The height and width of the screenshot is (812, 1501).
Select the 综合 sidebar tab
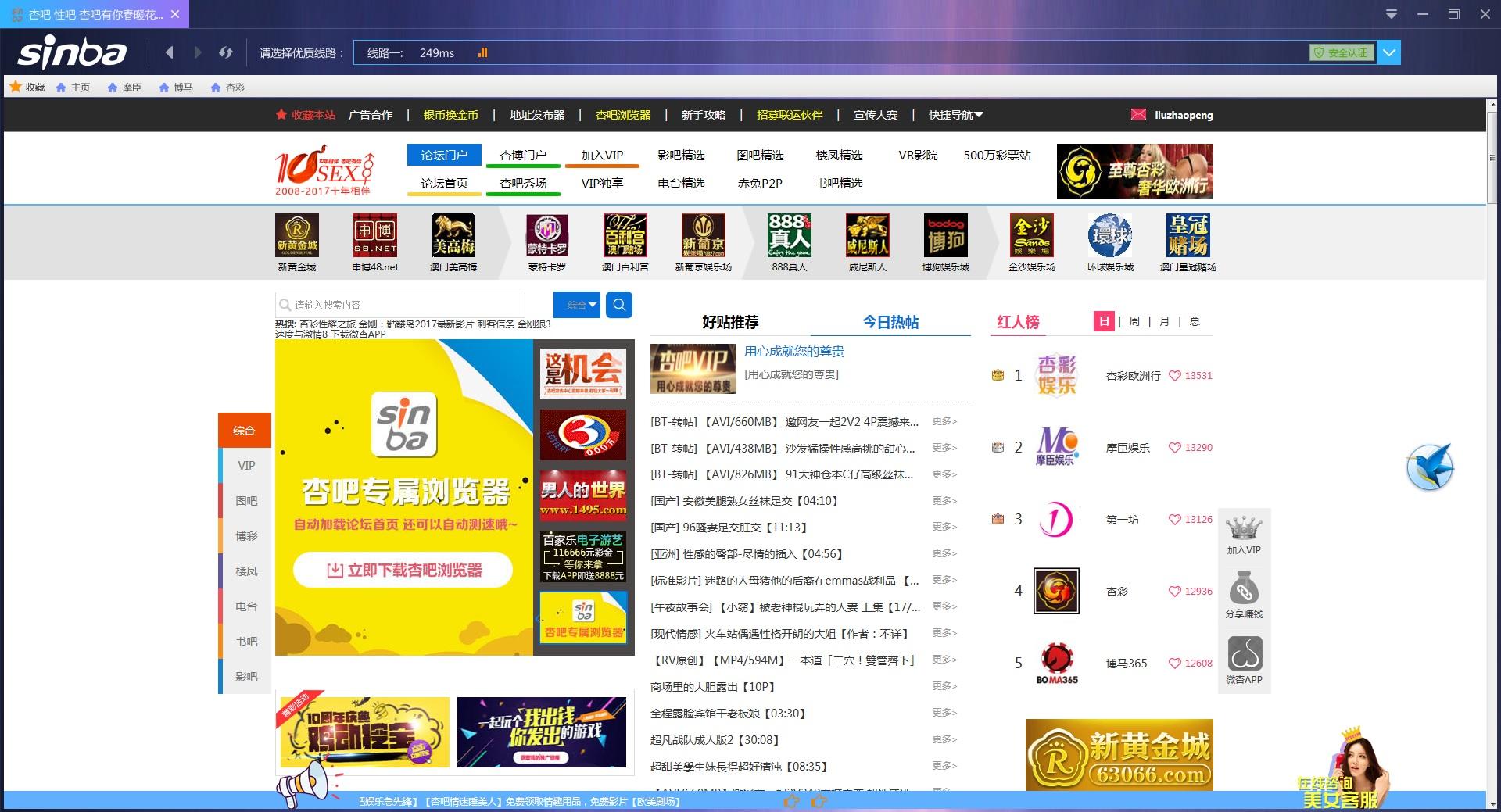[x=245, y=431]
